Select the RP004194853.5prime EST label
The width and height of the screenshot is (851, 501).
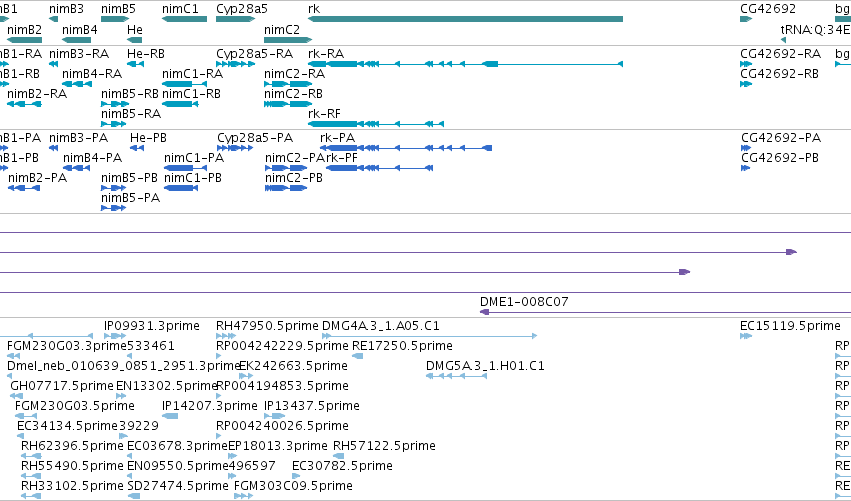click(x=282, y=386)
